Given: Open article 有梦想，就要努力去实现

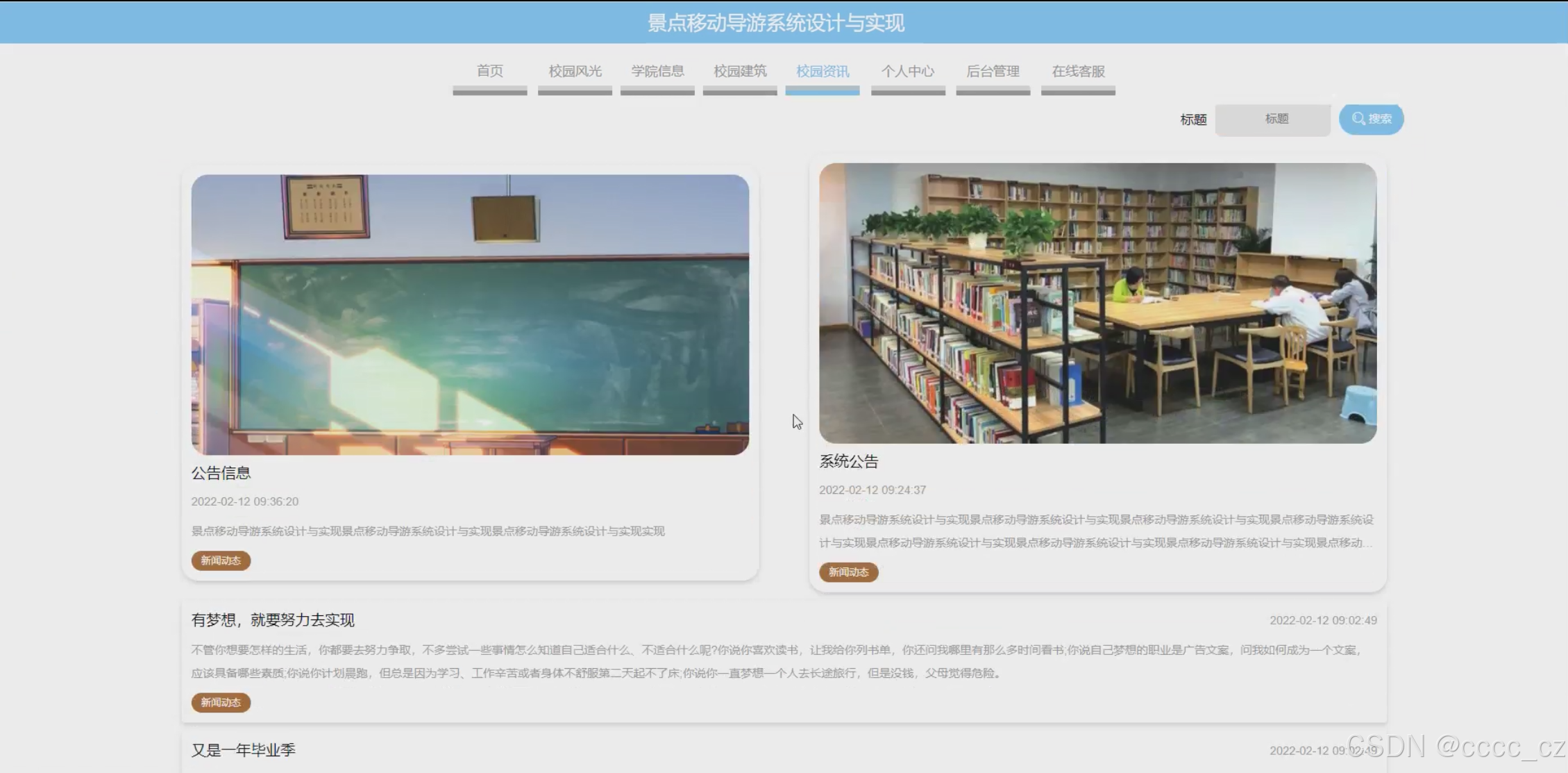Looking at the screenshot, I should 273,620.
